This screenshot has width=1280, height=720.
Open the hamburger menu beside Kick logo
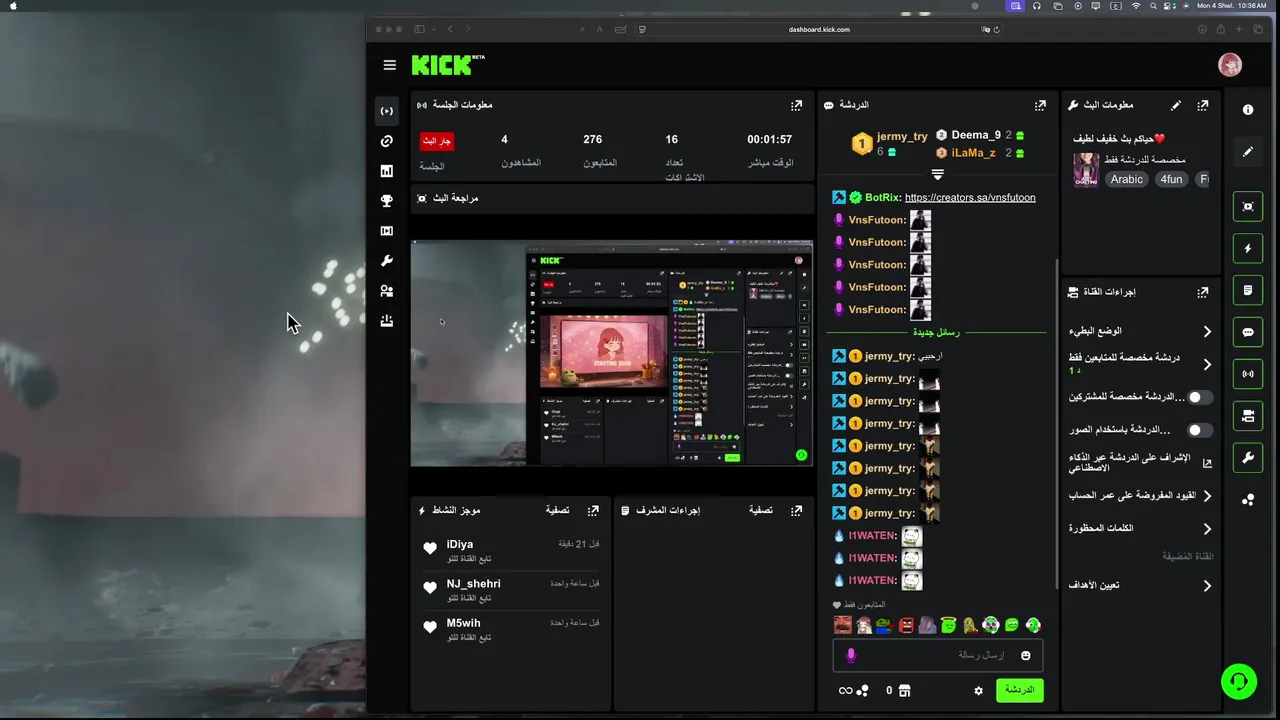389,65
